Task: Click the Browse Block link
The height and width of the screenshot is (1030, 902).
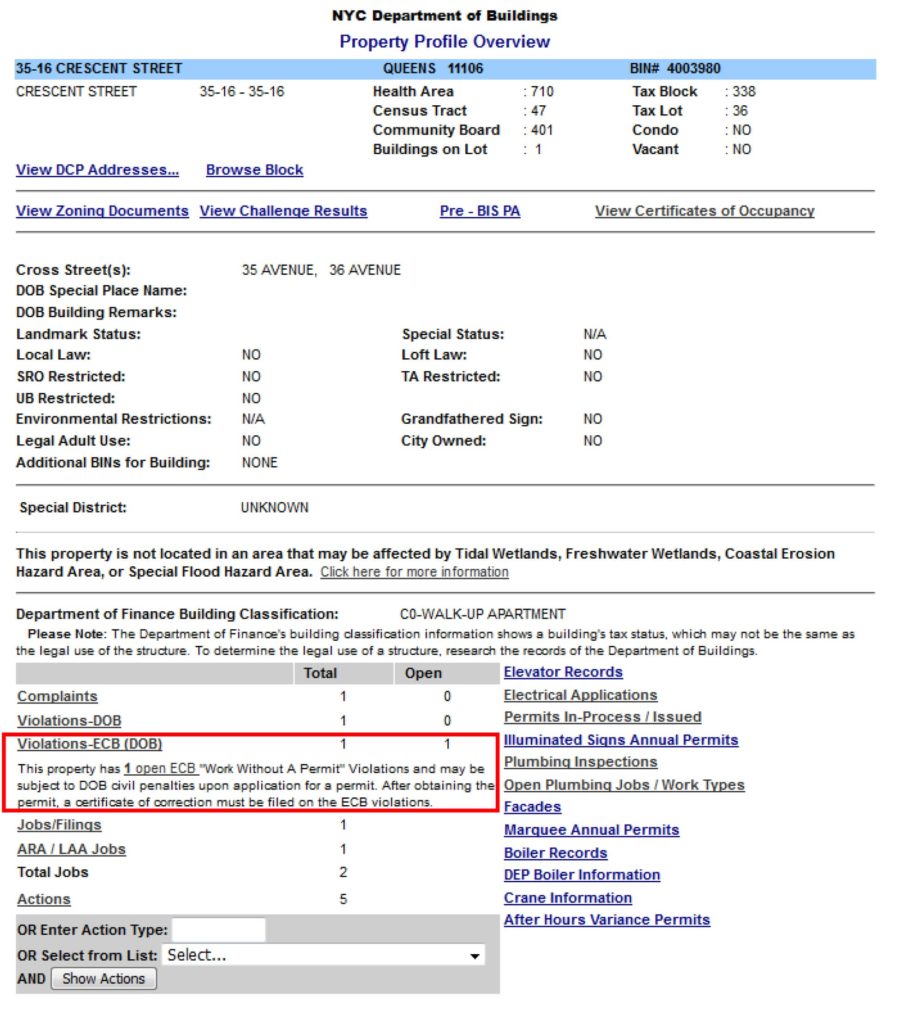Action: tap(254, 170)
